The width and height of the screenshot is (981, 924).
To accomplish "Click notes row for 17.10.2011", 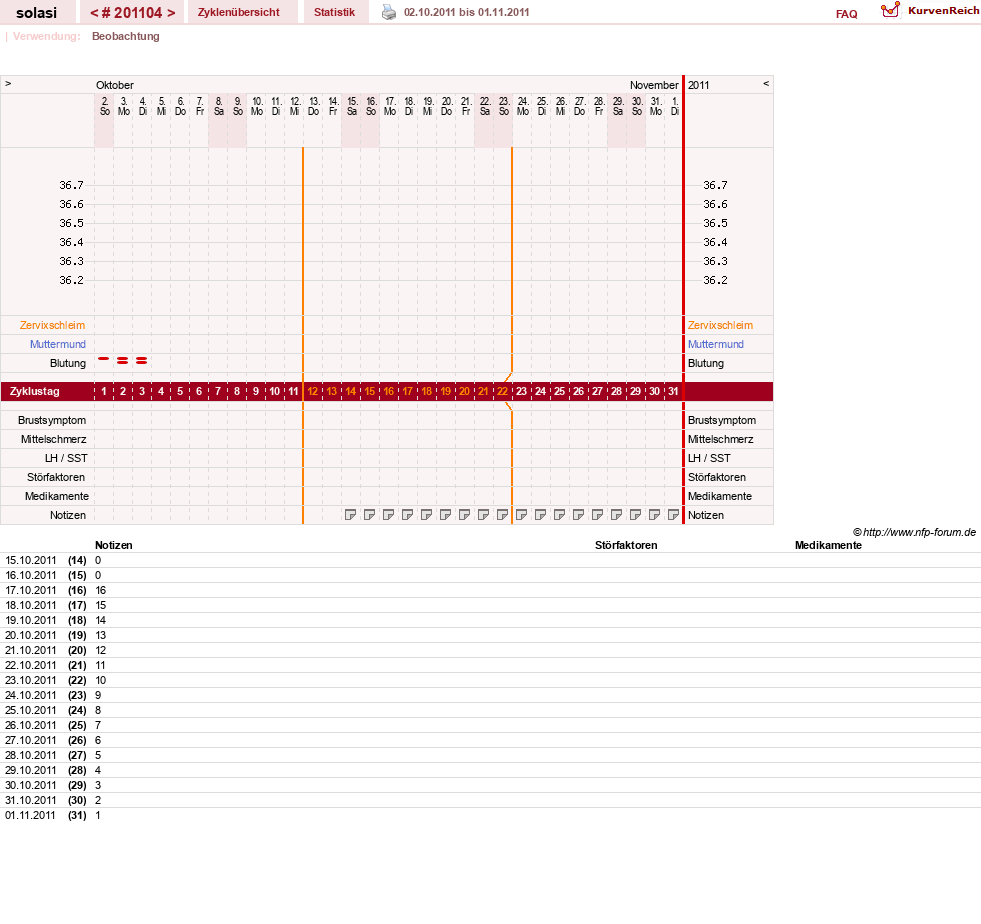I will (x=490, y=591).
